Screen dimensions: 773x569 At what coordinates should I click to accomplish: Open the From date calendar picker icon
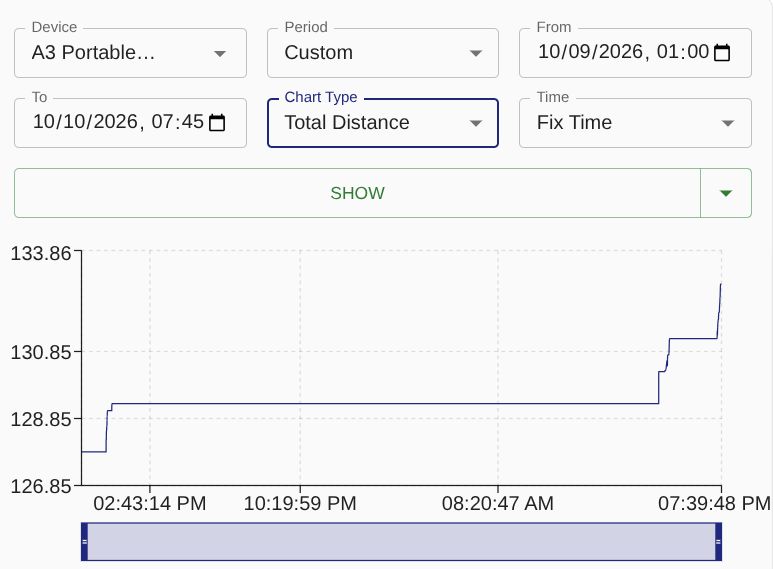(x=722, y=52)
